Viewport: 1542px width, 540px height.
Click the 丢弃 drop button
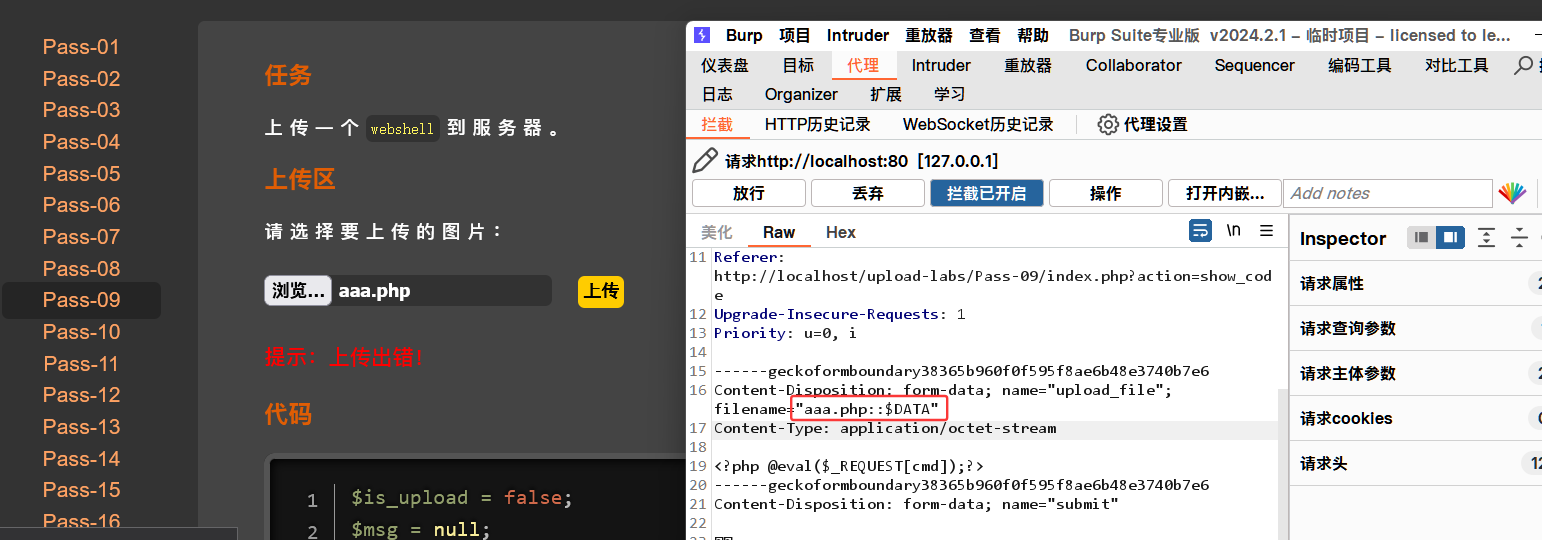(867, 193)
